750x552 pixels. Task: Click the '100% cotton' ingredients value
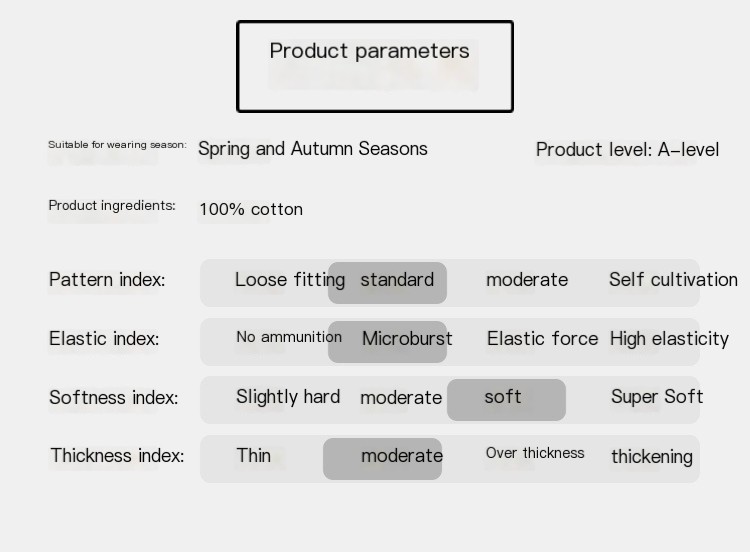coord(251,210)
